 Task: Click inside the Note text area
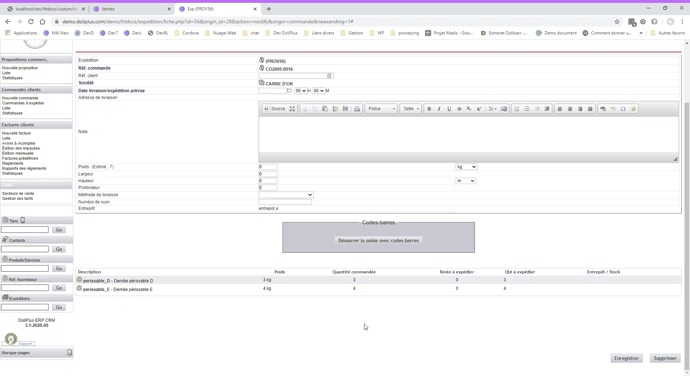pos(468,135)
